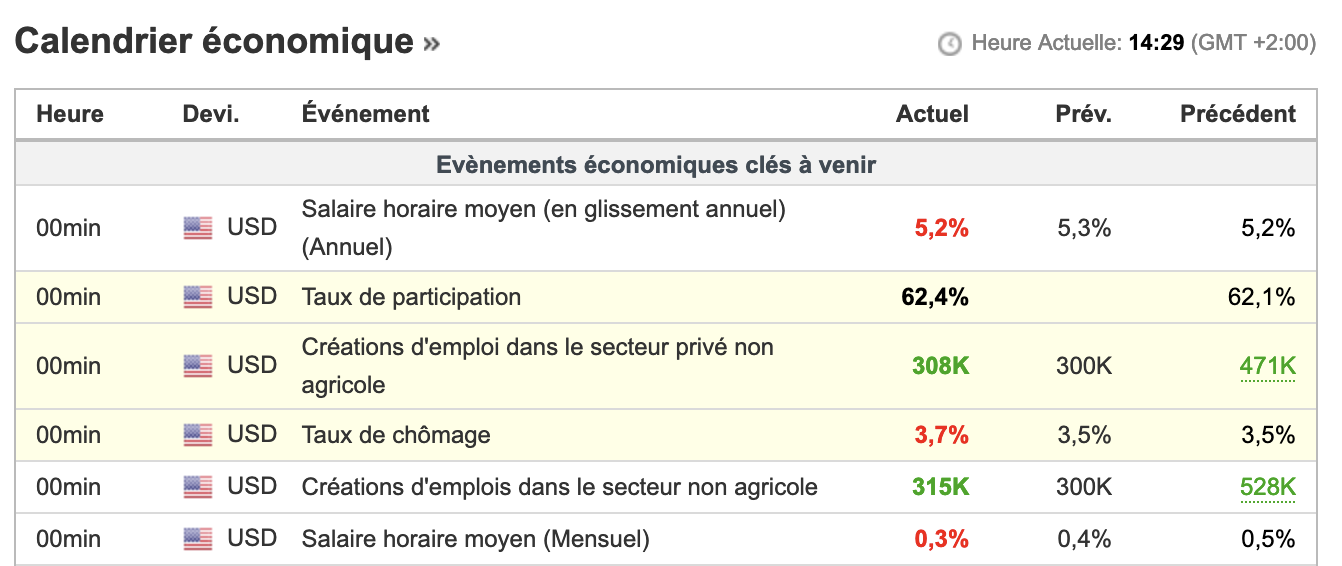Viewport: 1342px width, 566px height.
Task: Click US flag next to Salaire horaire moyen (Mensuel)
Action: click(x=198, y=539)
